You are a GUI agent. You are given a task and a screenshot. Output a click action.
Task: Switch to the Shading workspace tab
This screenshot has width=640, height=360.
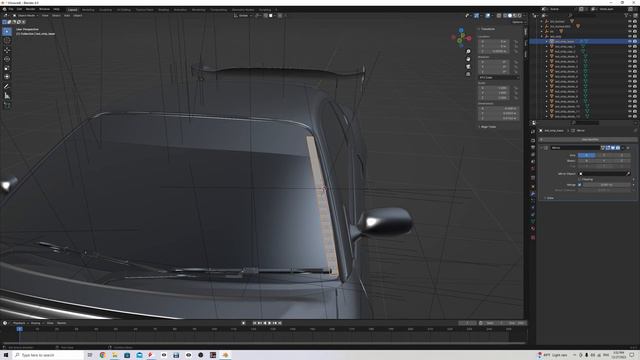[163, 9]
